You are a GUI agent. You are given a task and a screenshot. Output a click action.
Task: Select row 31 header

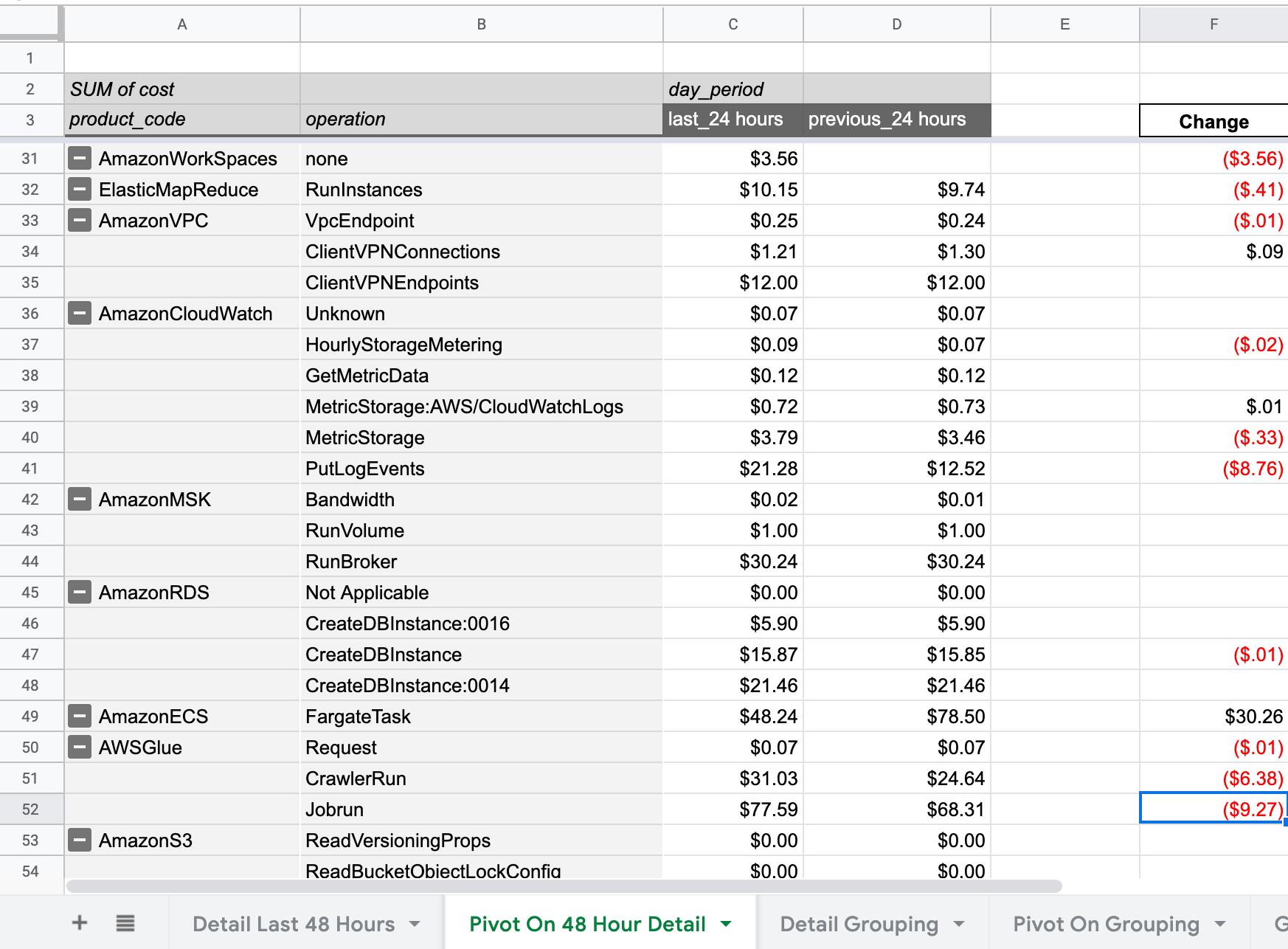[30, 158]
